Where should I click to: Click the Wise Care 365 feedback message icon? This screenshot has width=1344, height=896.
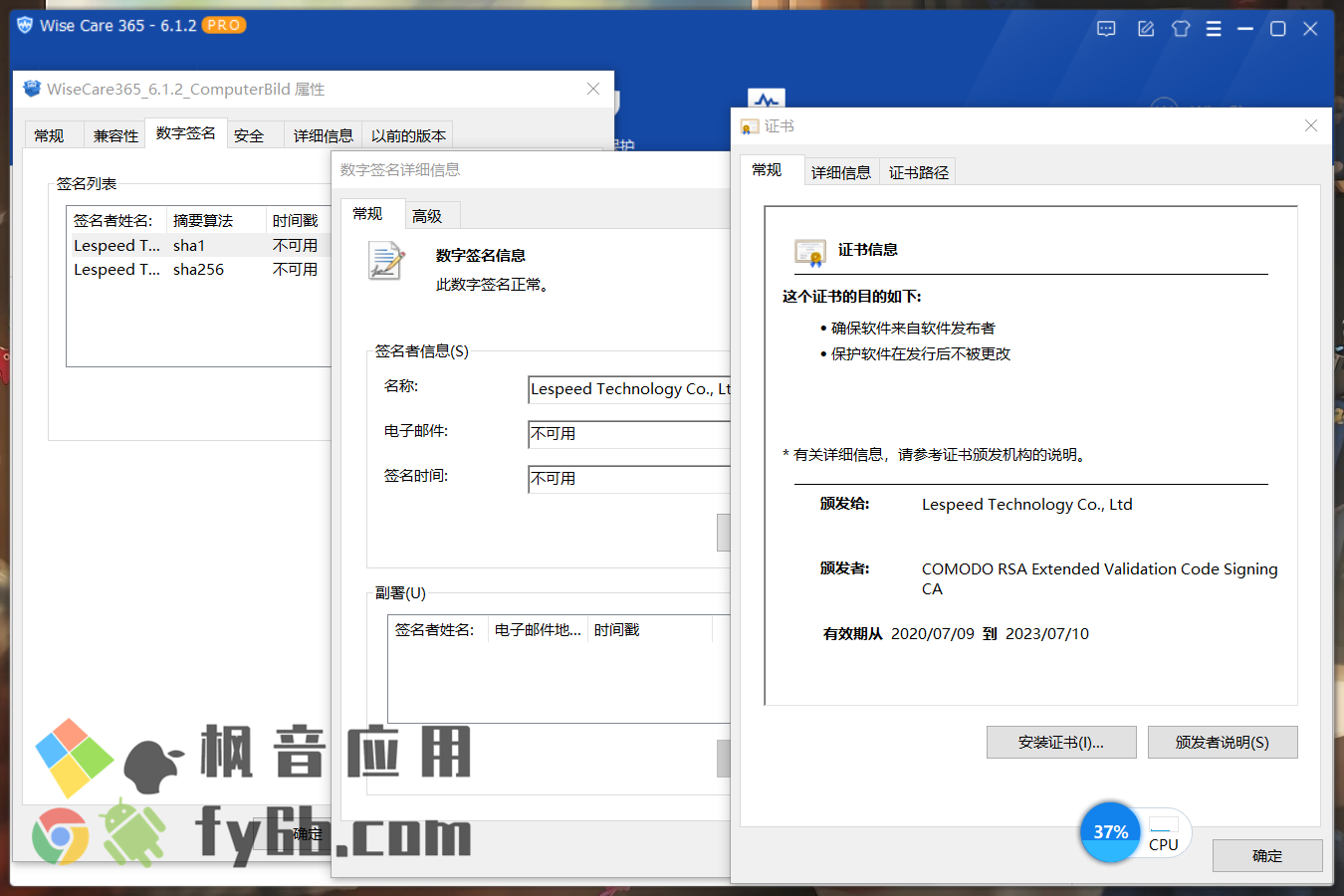click(x=1106, y=29)
